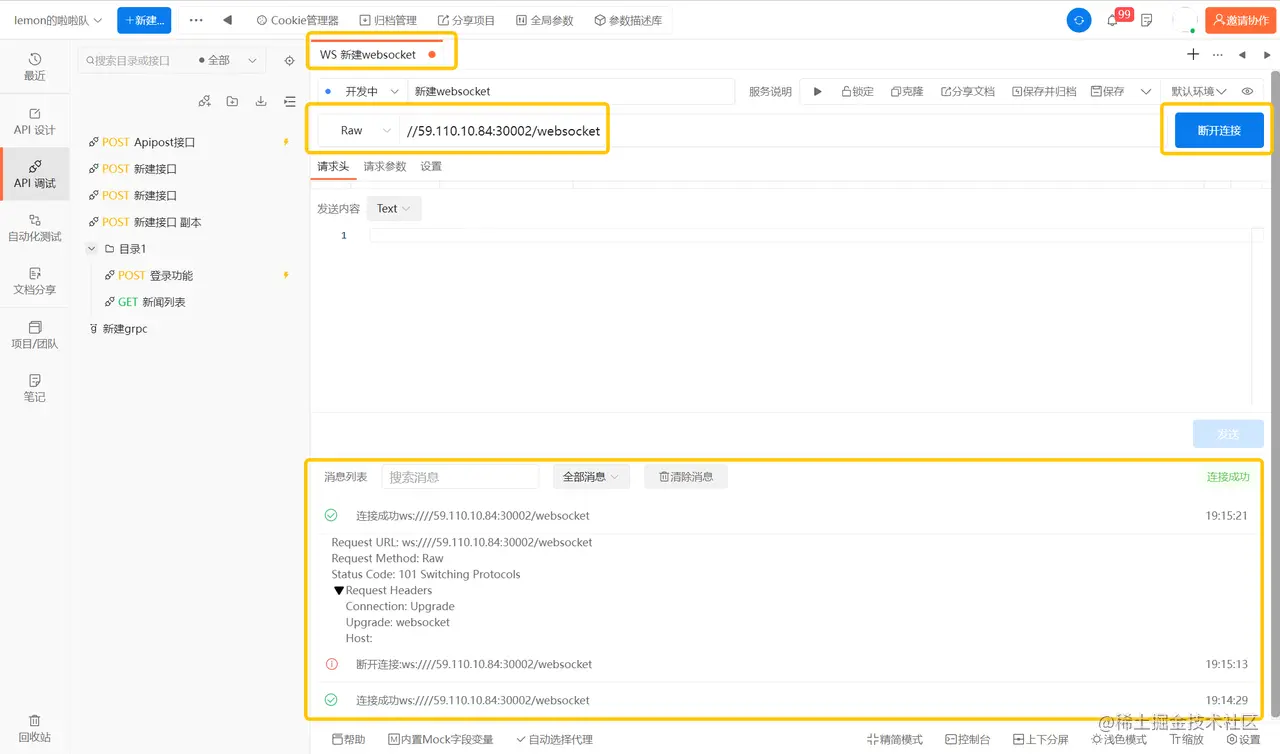Click the 锁定 lock button
This screenshot has height=754, width=1280.
[857, 91]
